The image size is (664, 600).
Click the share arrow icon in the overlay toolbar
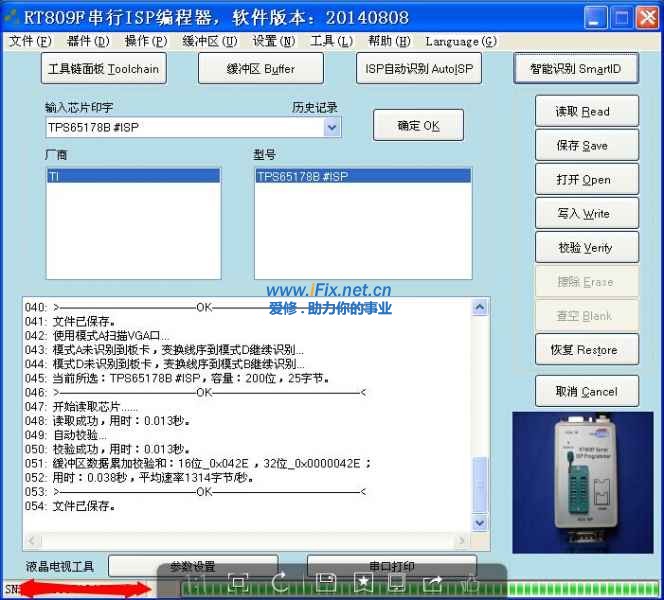pyautogui.click(x=433, y=581)
